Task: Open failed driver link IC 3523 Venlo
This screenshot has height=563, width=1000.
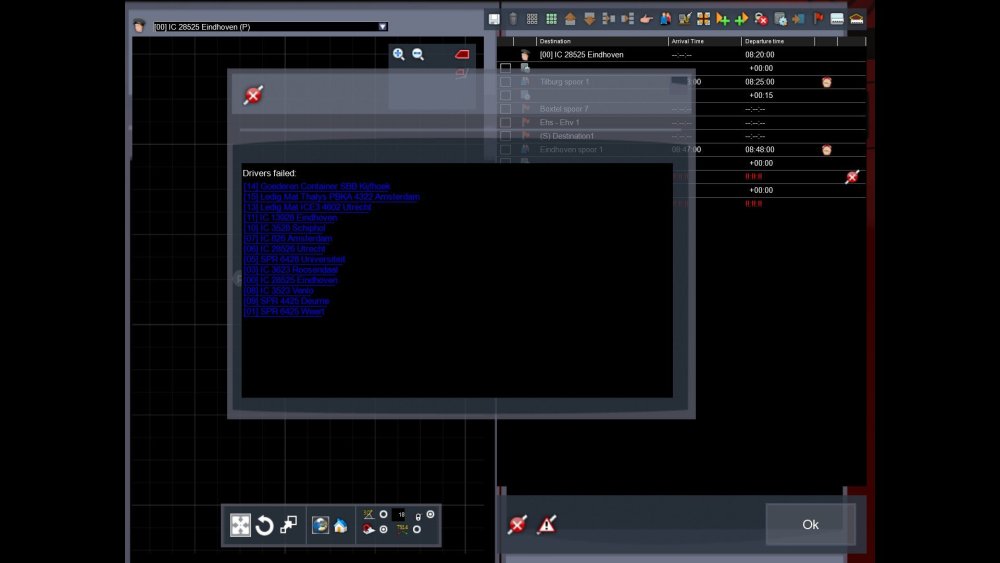Action: (x=286, y=290)
